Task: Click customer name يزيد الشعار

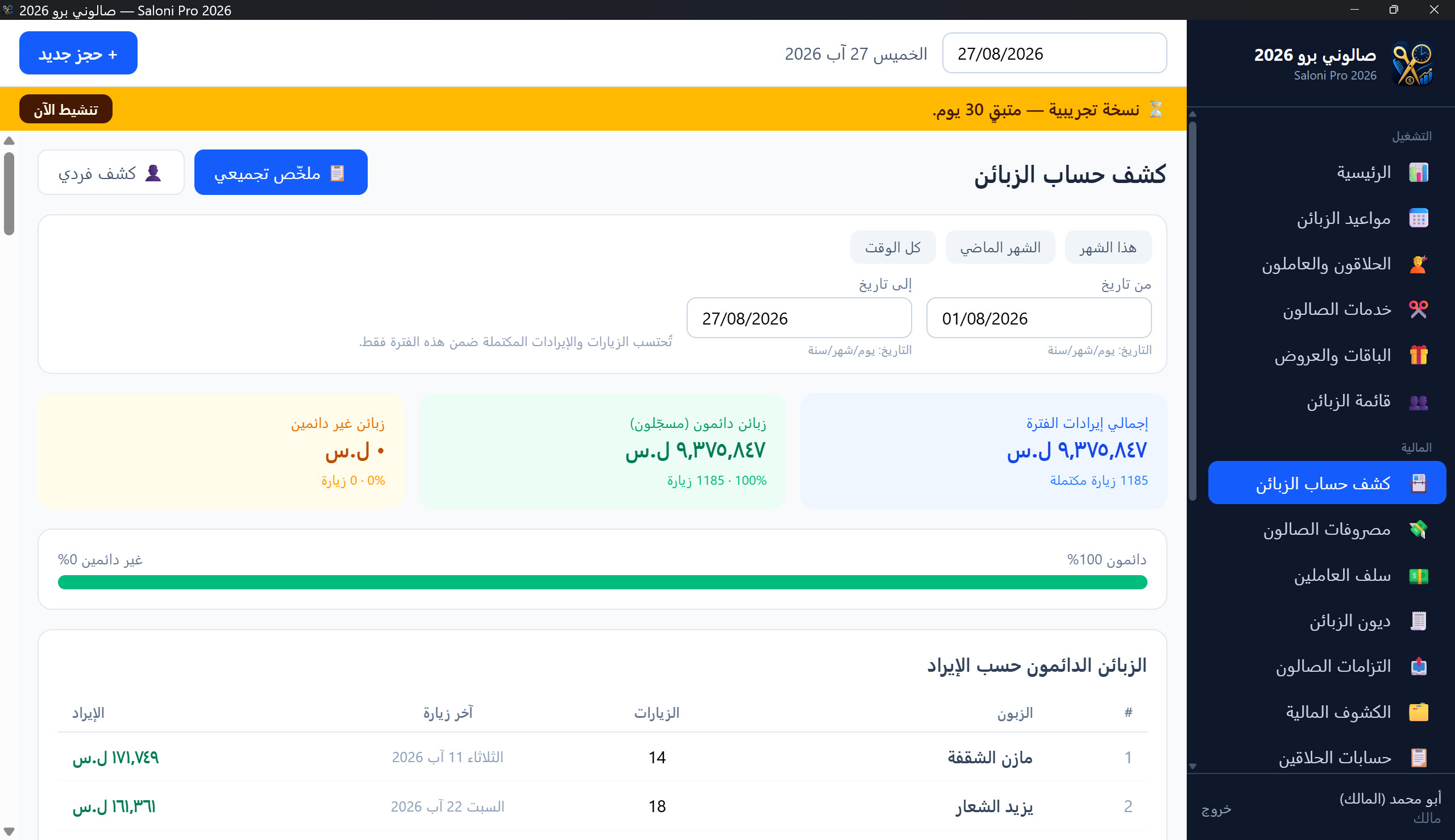Action: tap(994, 806)
